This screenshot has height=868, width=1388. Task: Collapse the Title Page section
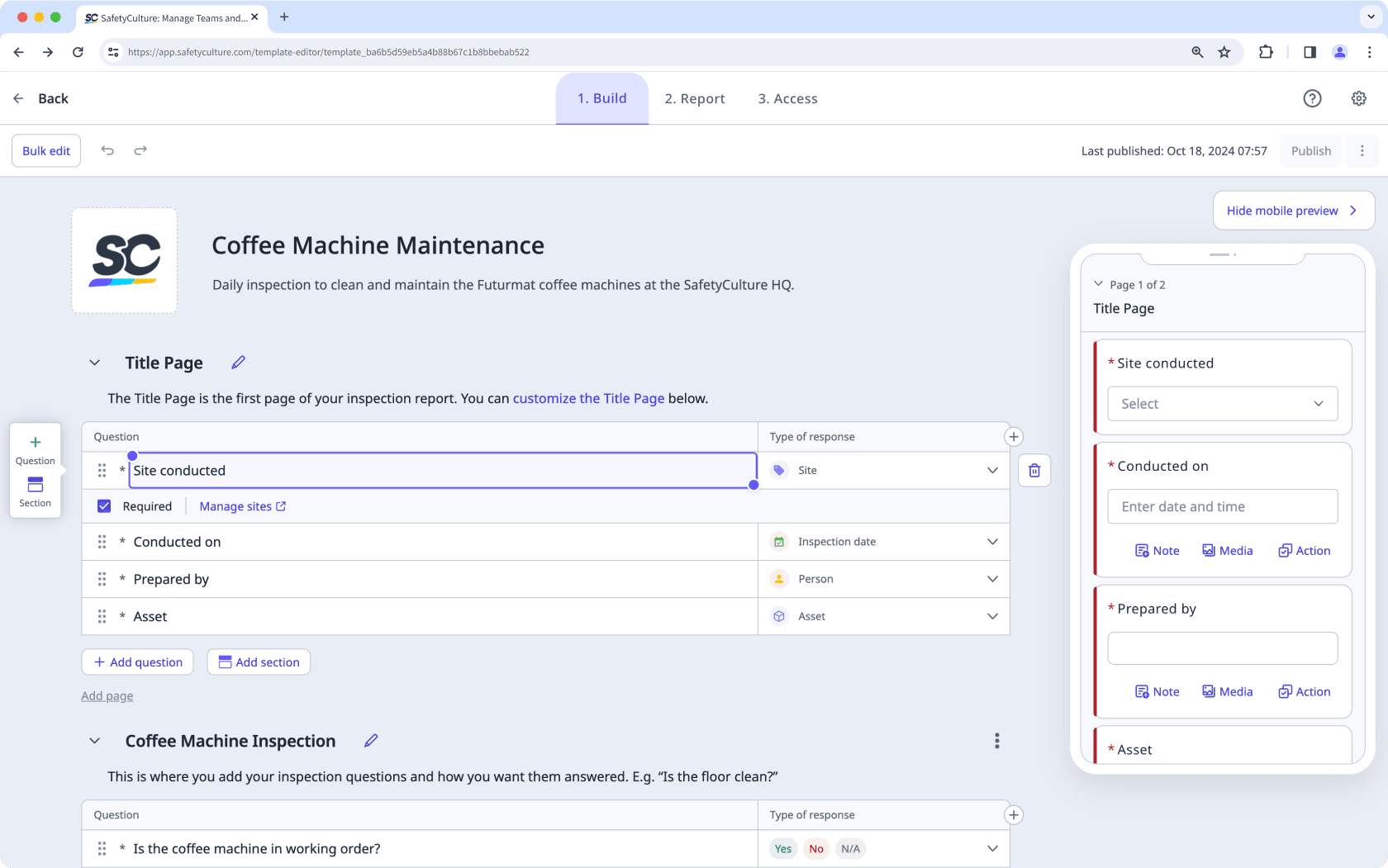[x=94, y=362]
